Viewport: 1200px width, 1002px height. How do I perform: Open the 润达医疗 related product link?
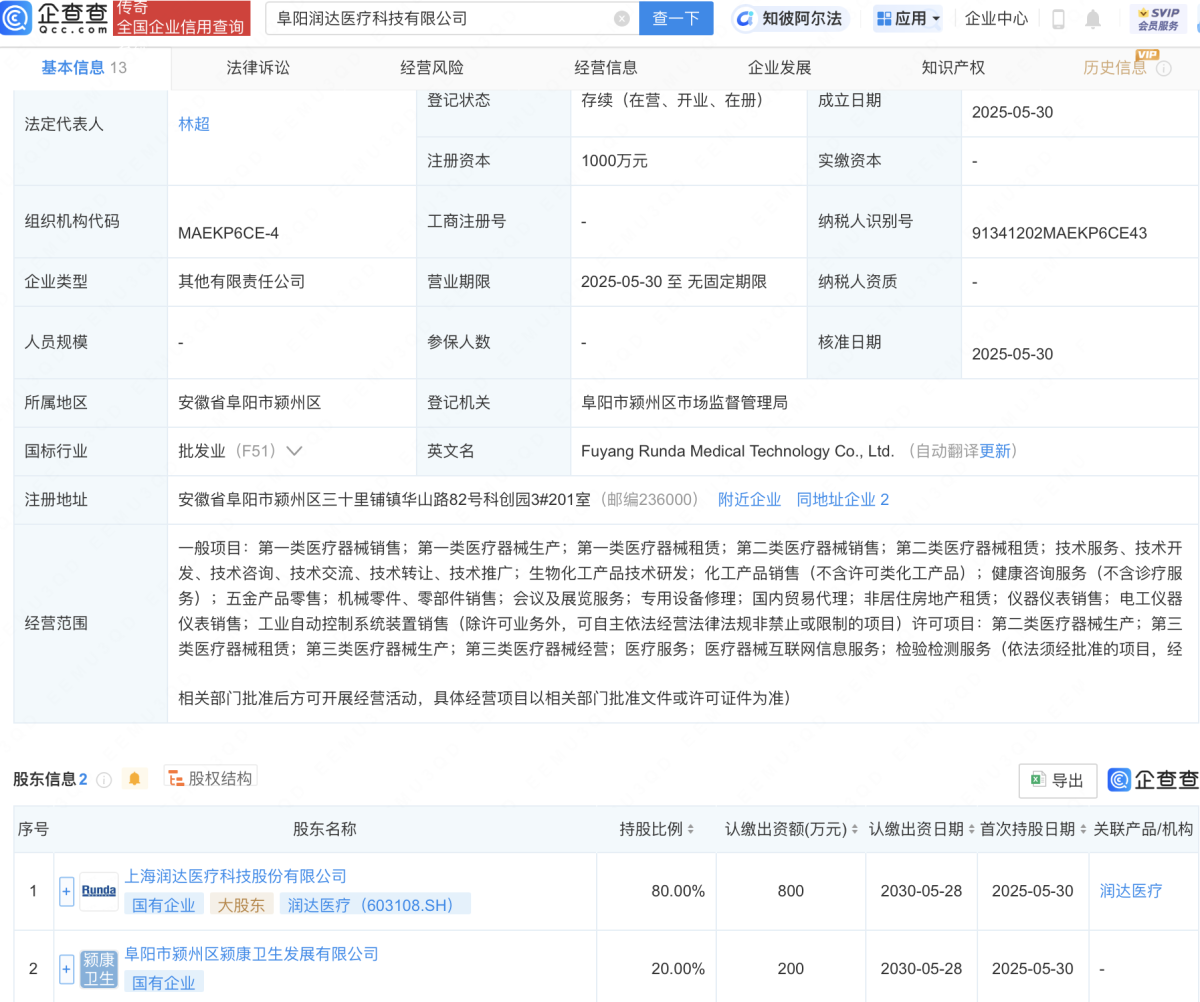click(1131, 891)
